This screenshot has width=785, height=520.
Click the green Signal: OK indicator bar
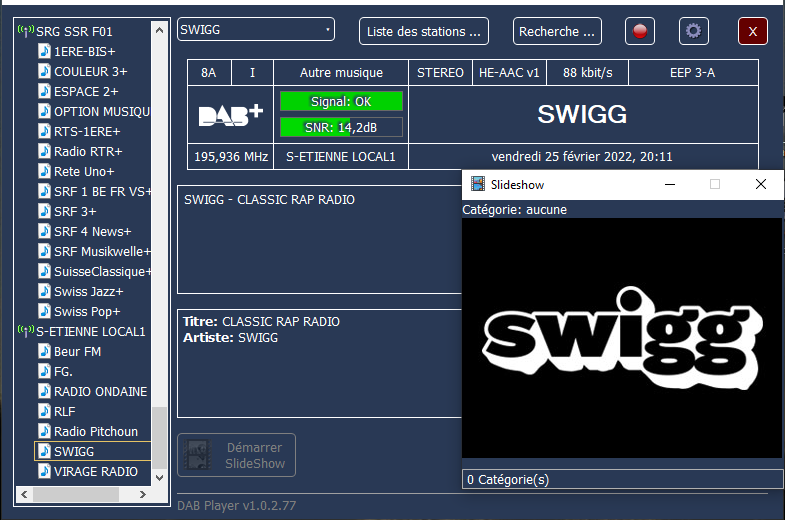(x=341, y=101)
